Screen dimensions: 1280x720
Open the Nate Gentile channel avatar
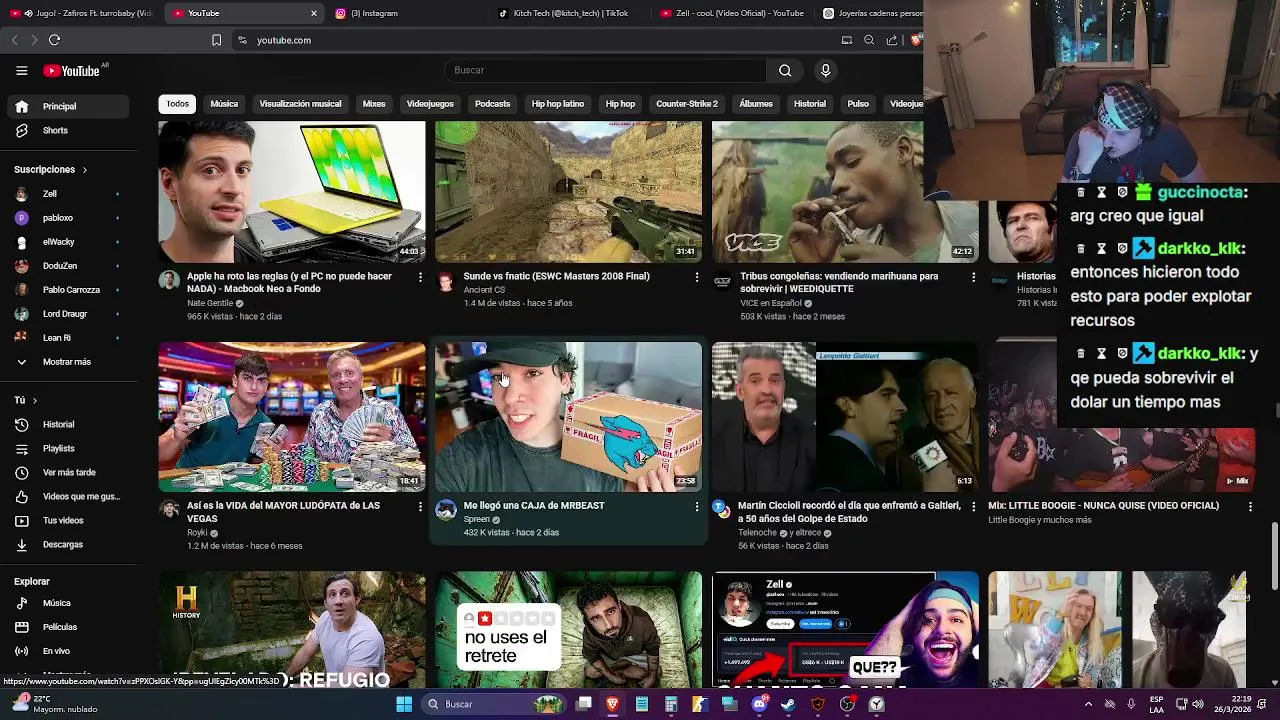(169, 280)
